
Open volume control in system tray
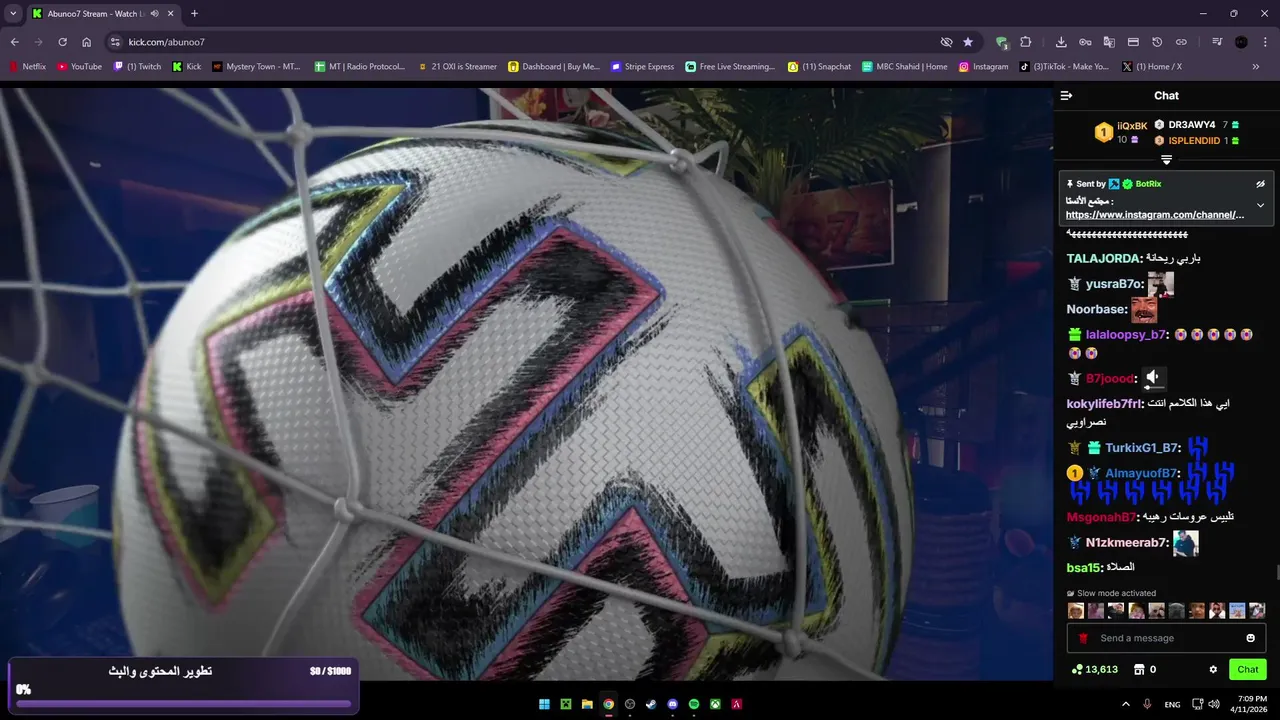tap(1214, 704)
